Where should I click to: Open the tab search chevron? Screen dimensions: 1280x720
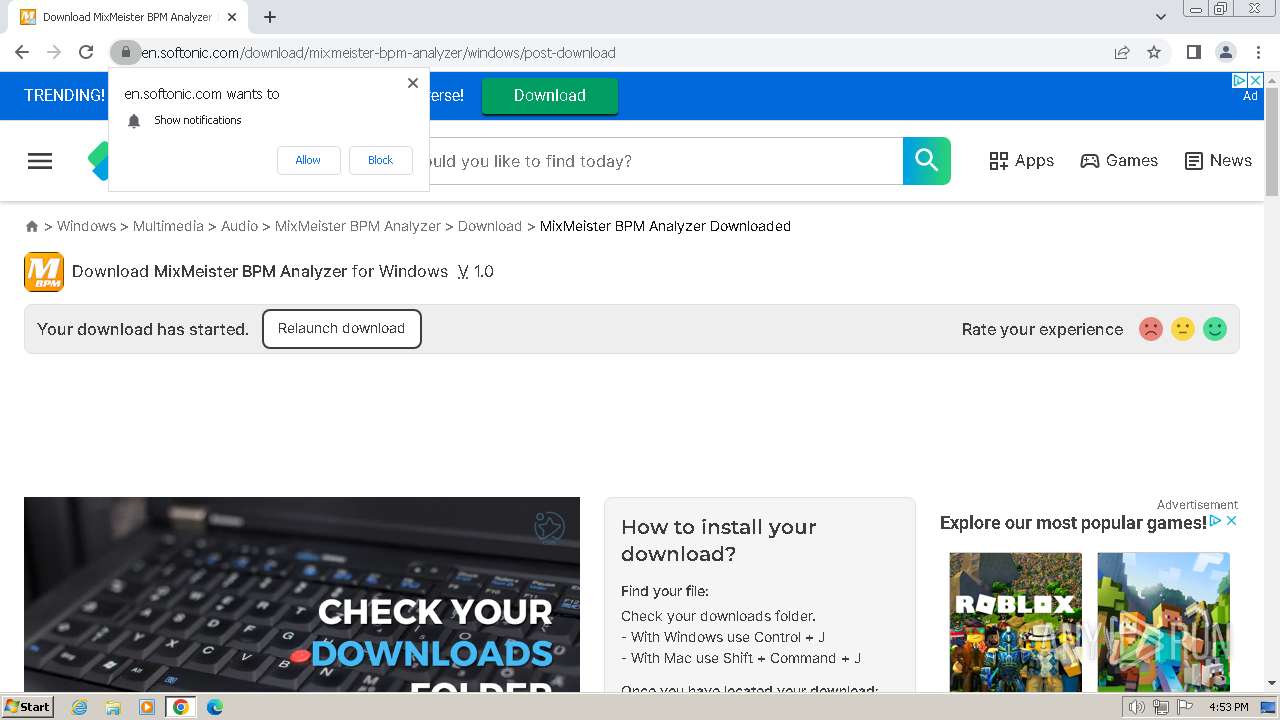click(1160, 17)
